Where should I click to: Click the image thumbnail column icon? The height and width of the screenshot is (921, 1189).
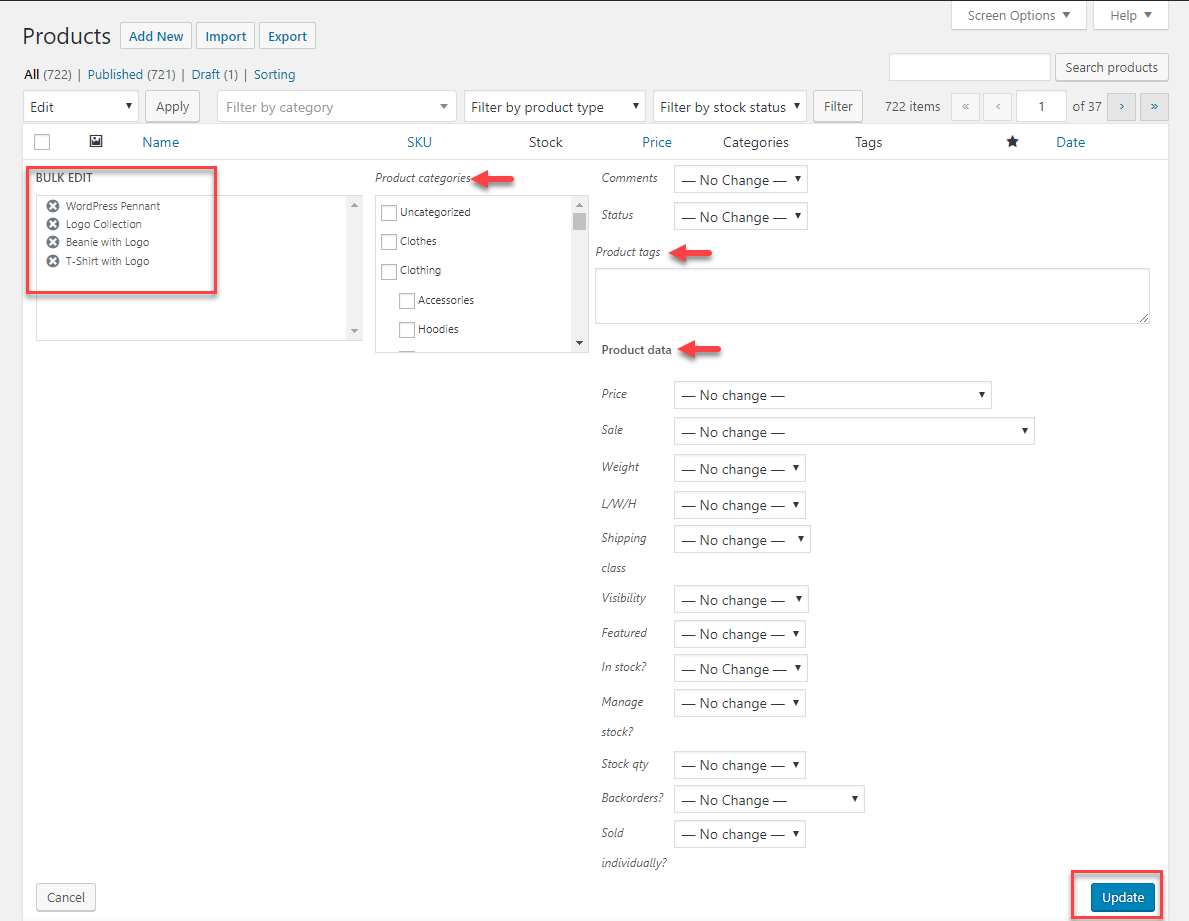(x=96, y=142)
